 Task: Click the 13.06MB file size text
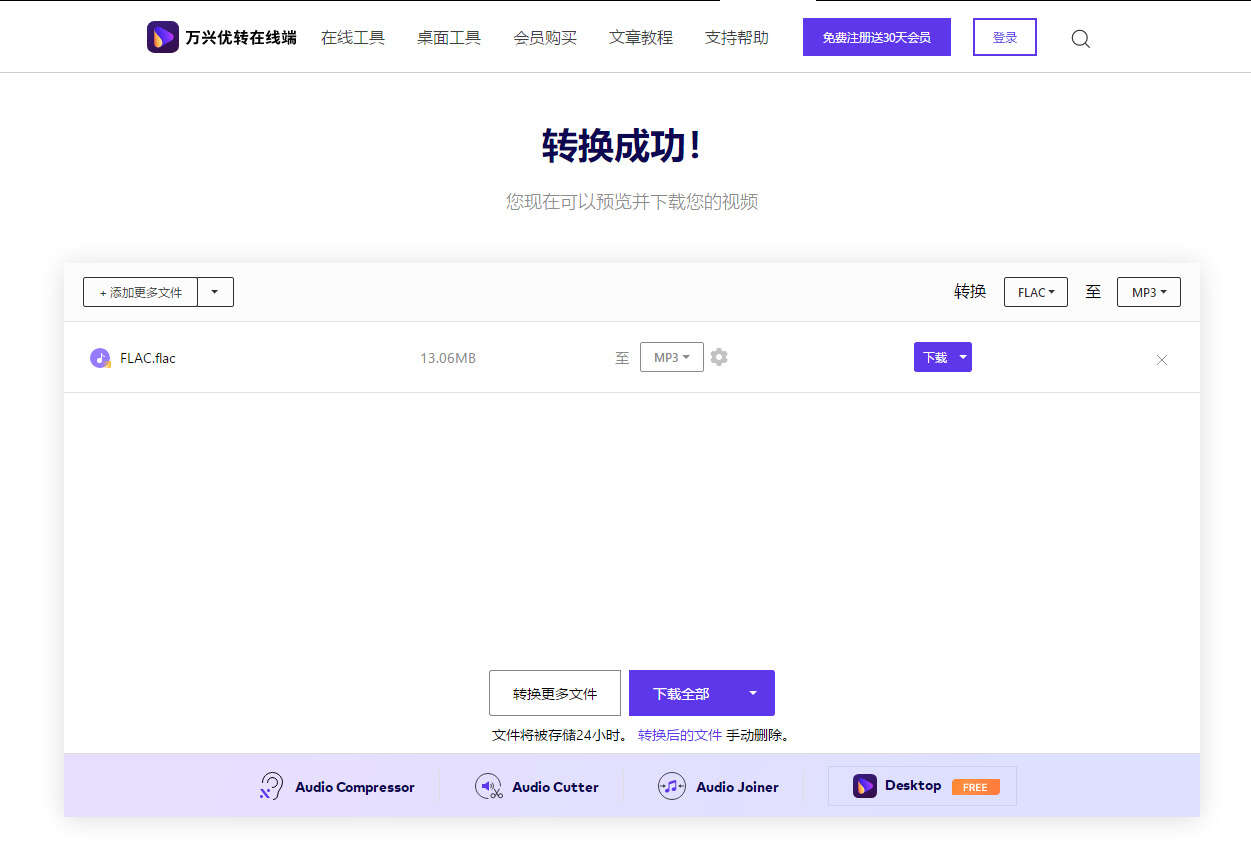coord(448,358)
